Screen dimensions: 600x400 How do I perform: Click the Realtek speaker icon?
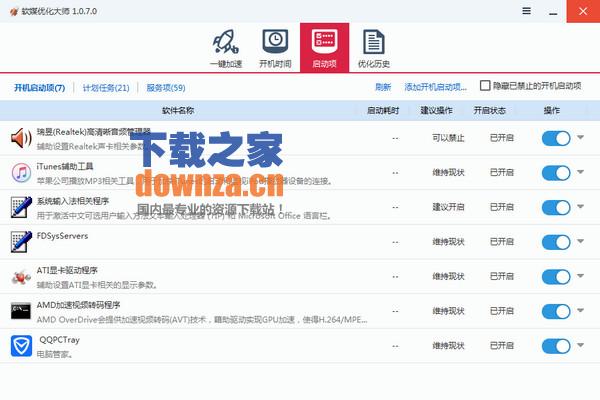(x=21, y=138)
